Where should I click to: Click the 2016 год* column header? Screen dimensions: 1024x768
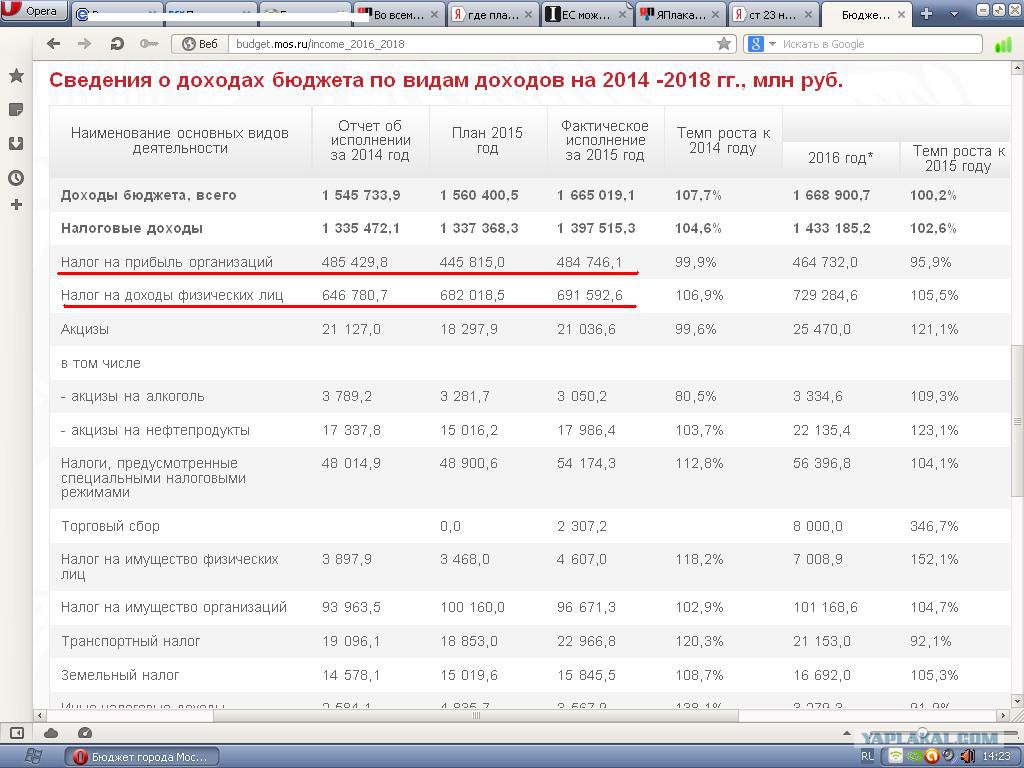840,158
